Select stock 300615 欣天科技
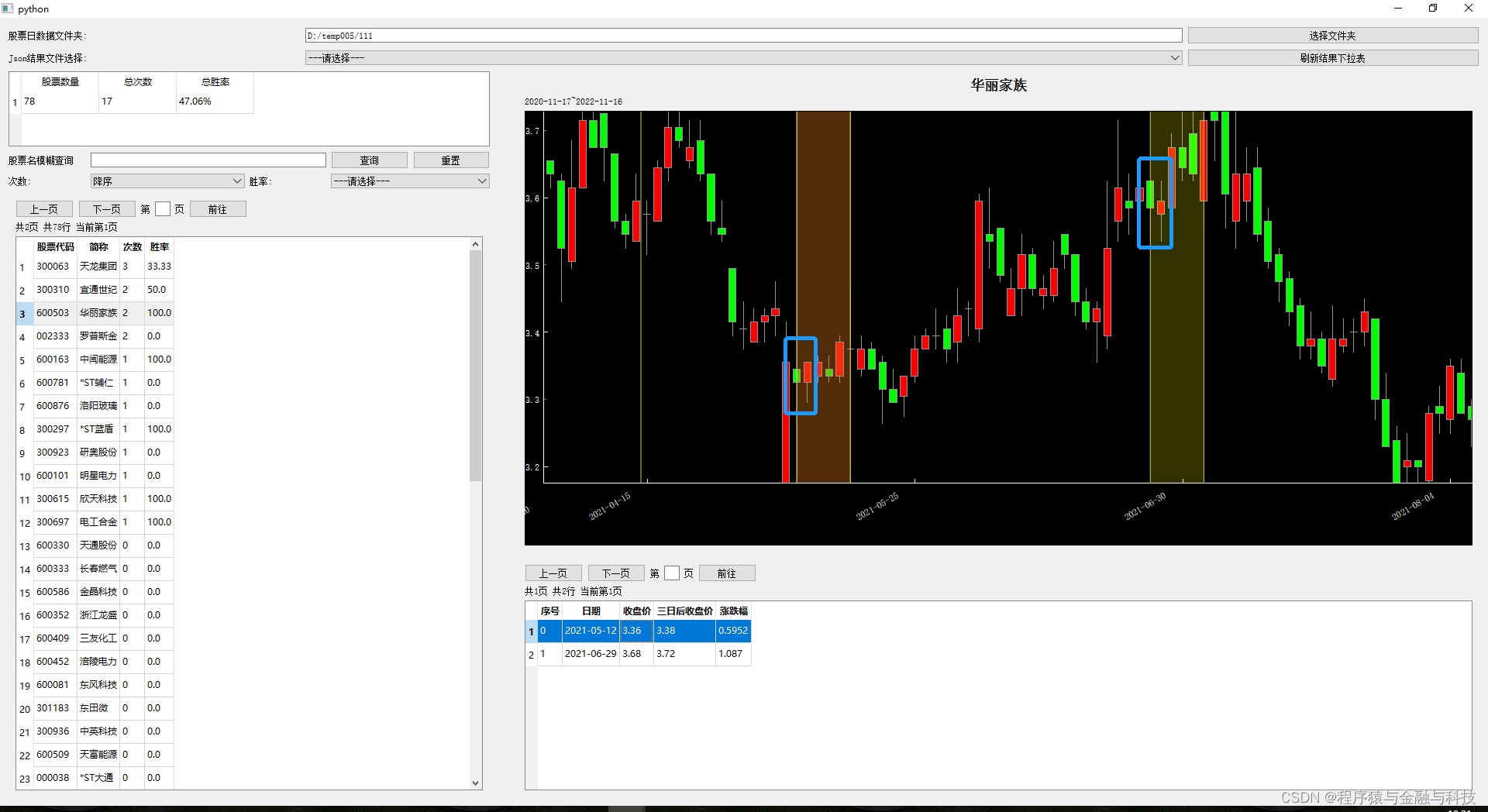 click(96, 499)
